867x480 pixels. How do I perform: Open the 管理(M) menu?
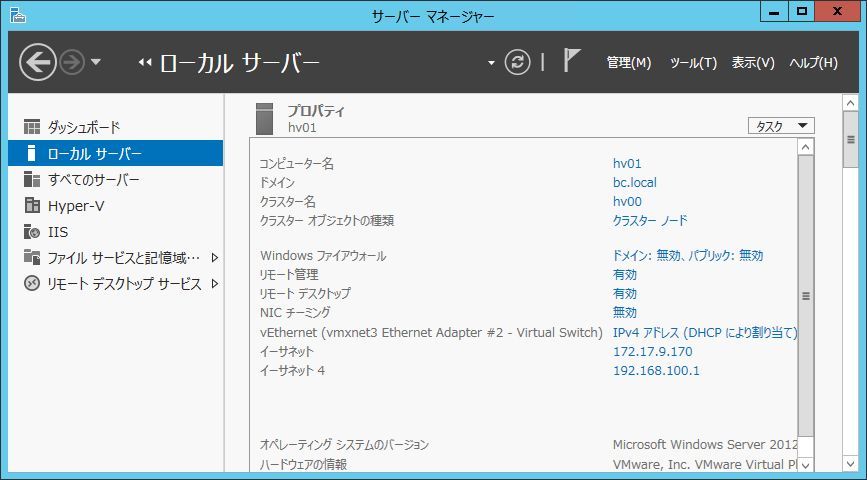pos(629,62)
